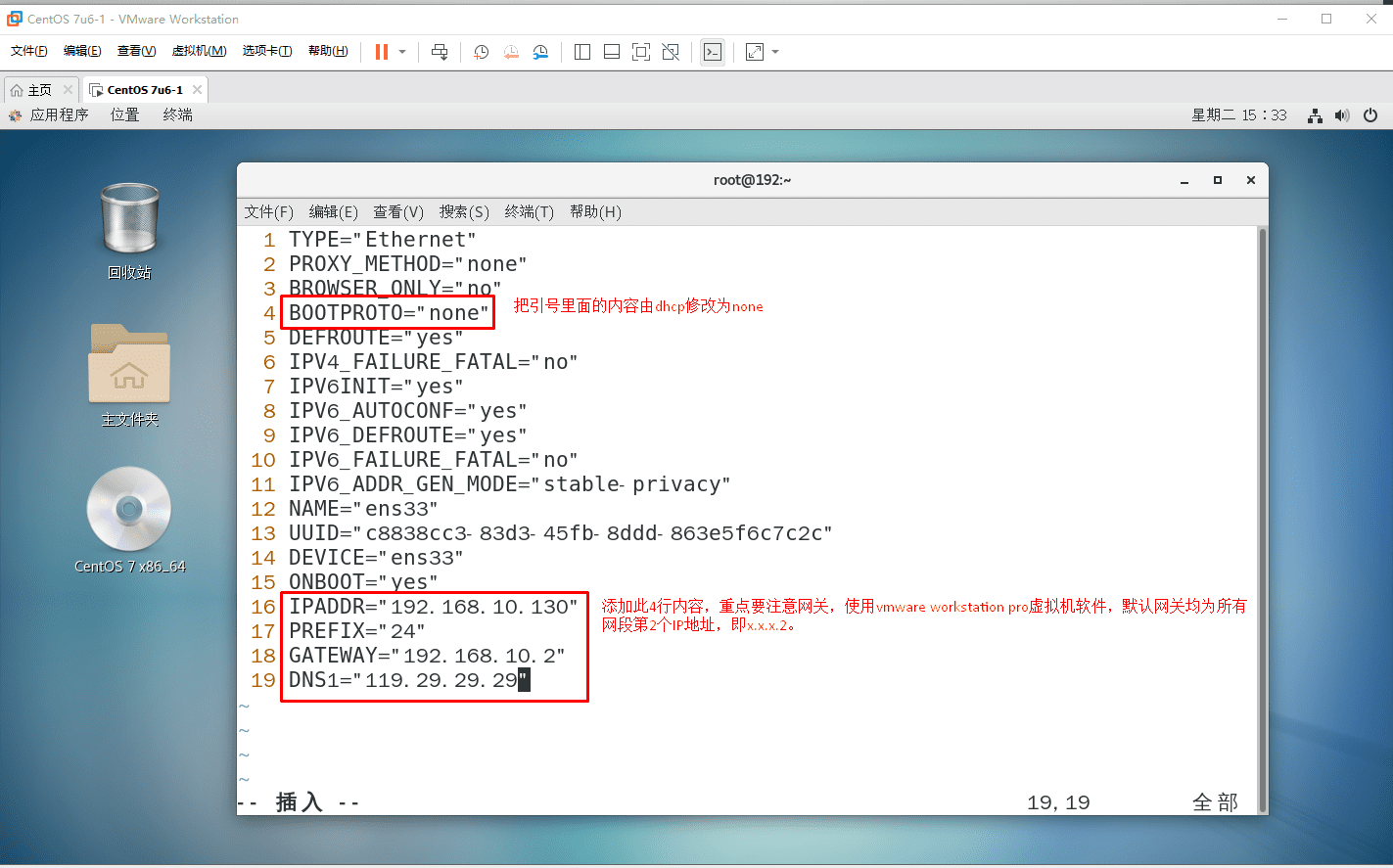Click the power icon in the GNOME top bar

(x=1370, y=115)
